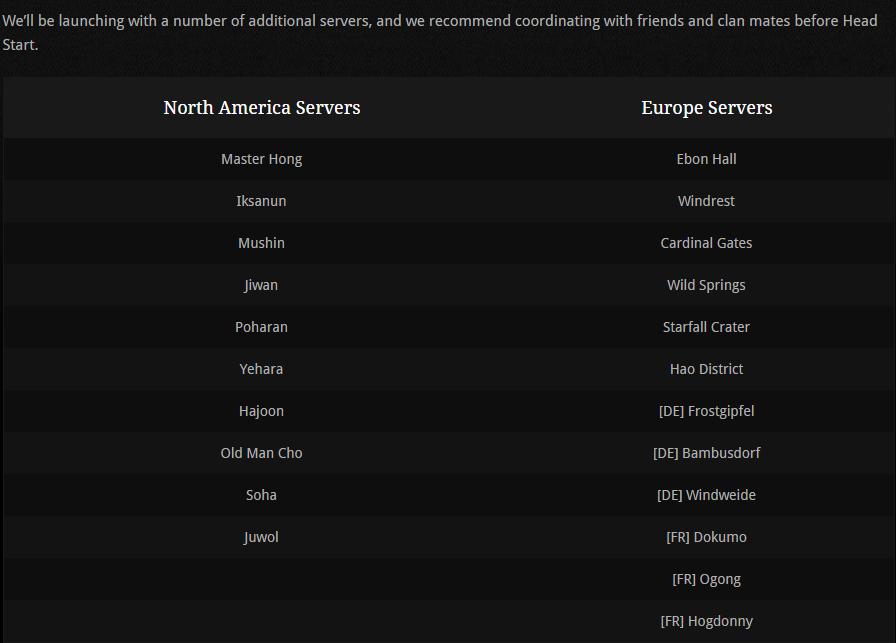Select the Yehara server row
Image resolution: width=896 pixels, height=643 pixels.
tap(261, 369)
